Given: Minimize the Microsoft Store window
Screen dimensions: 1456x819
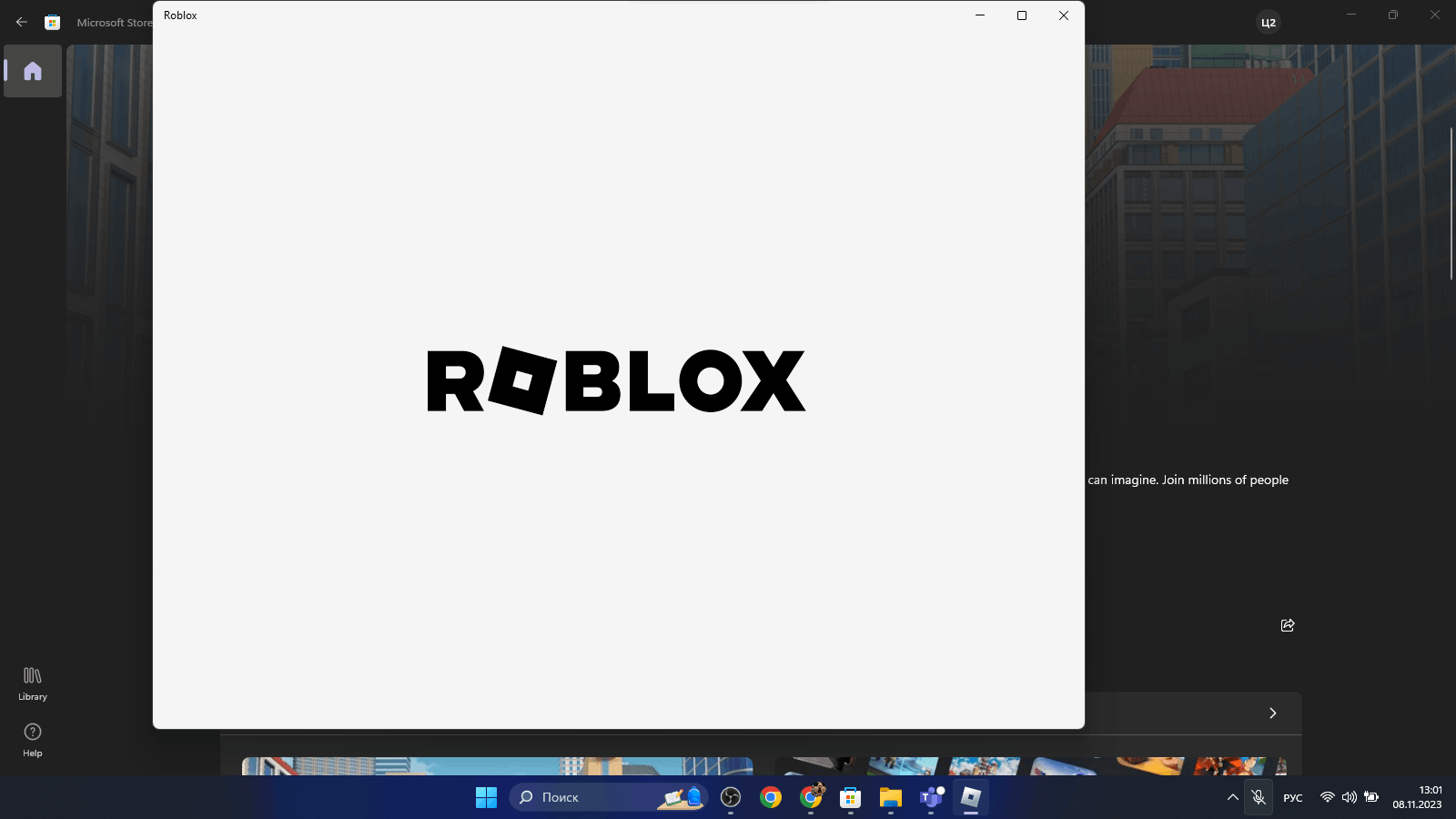Looking at the screenshot, I should 1351,15.
